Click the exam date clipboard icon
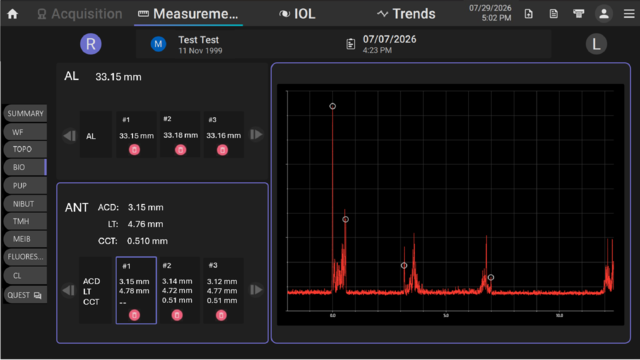This screenshot has width=640, height=360. (x=351, y=44)
